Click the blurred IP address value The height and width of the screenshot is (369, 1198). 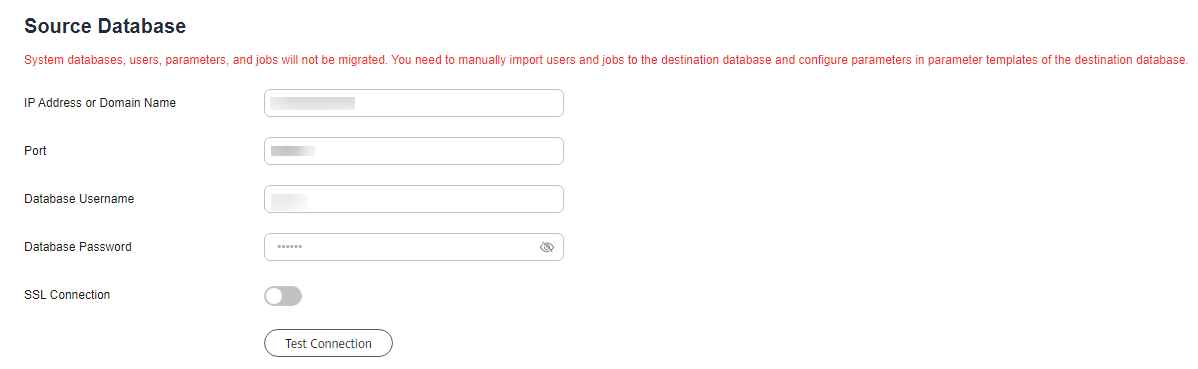(x=312, y=103)
